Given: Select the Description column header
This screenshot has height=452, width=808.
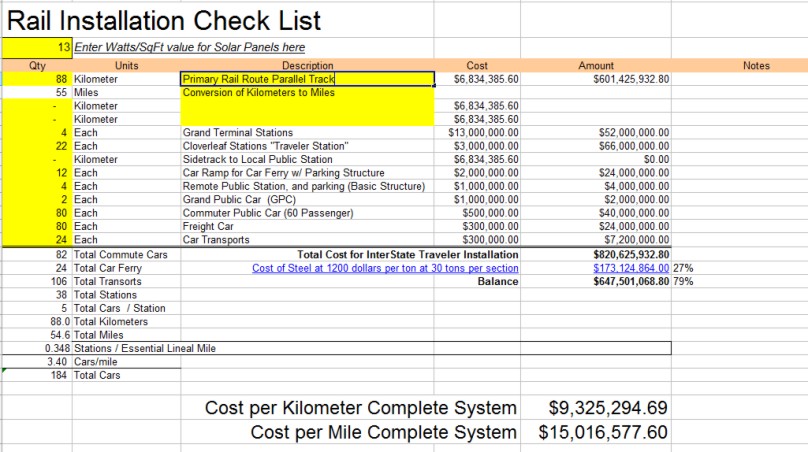Looking at the screenshot, I should pos(307,65).
